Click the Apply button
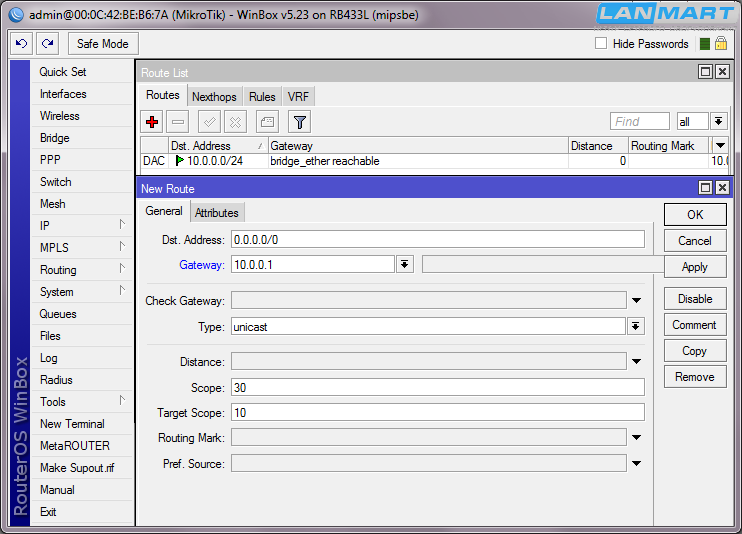This screenshot has width=742, height=534. (x=695, y=267)
